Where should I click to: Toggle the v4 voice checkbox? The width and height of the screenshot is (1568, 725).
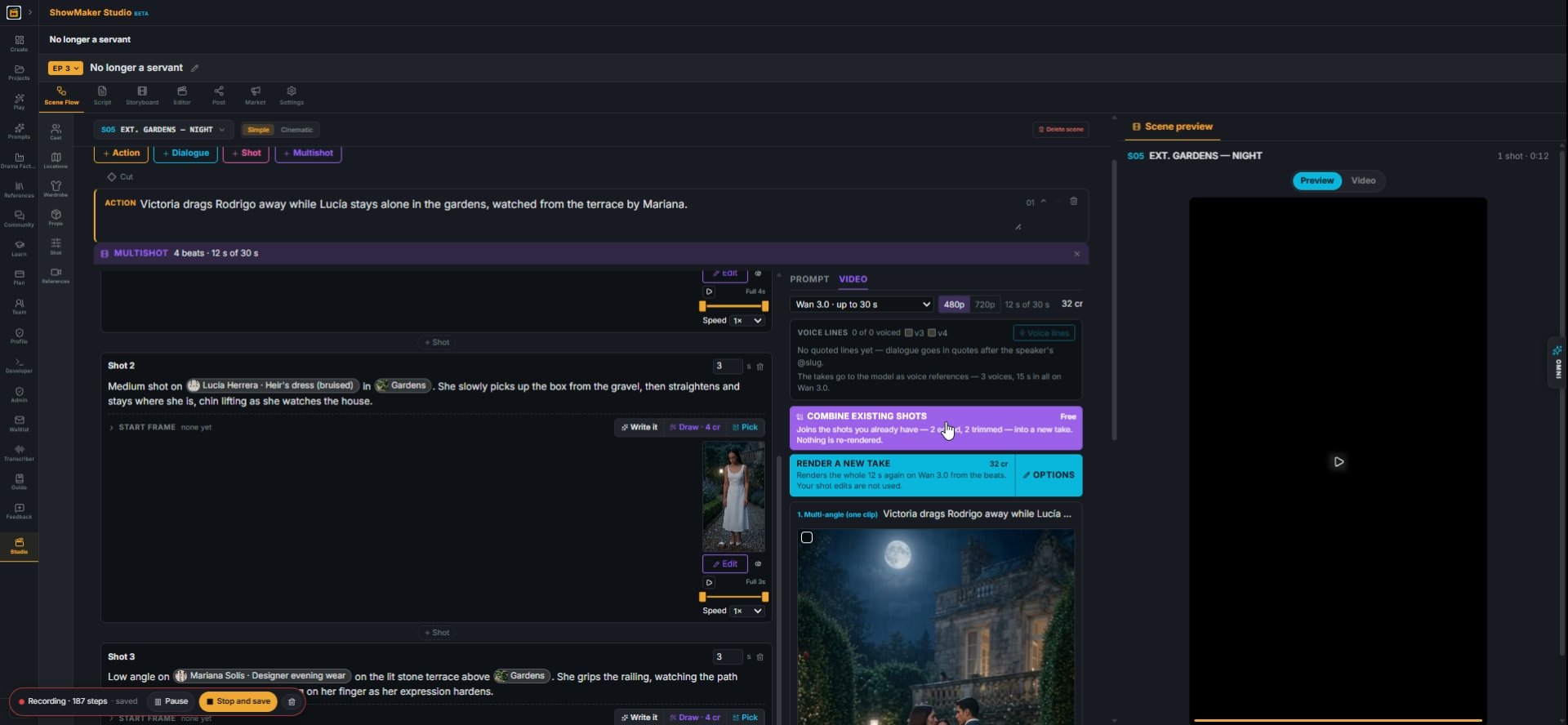[x=932, y=333]
